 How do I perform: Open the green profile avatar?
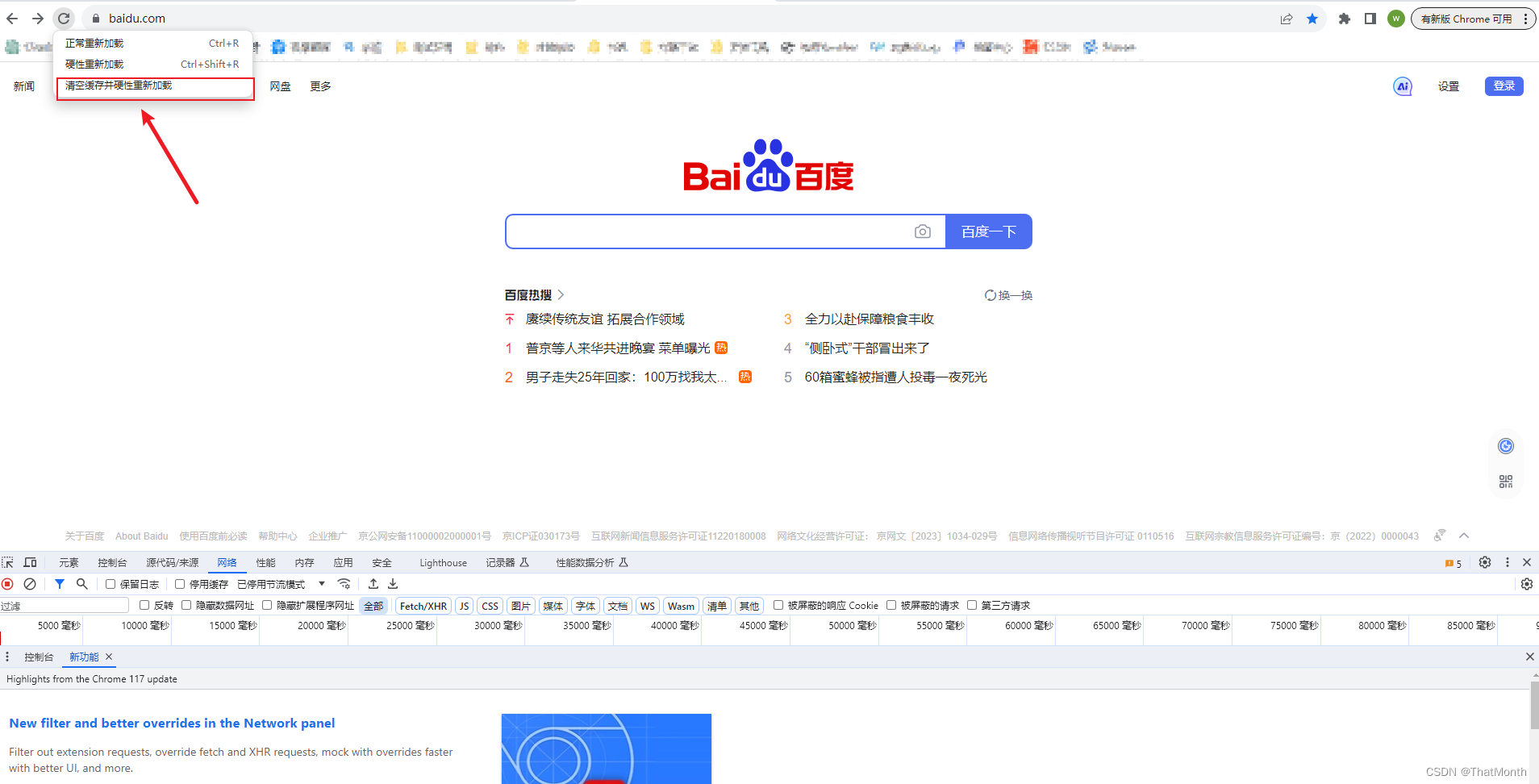click(x=1396, y=19)
